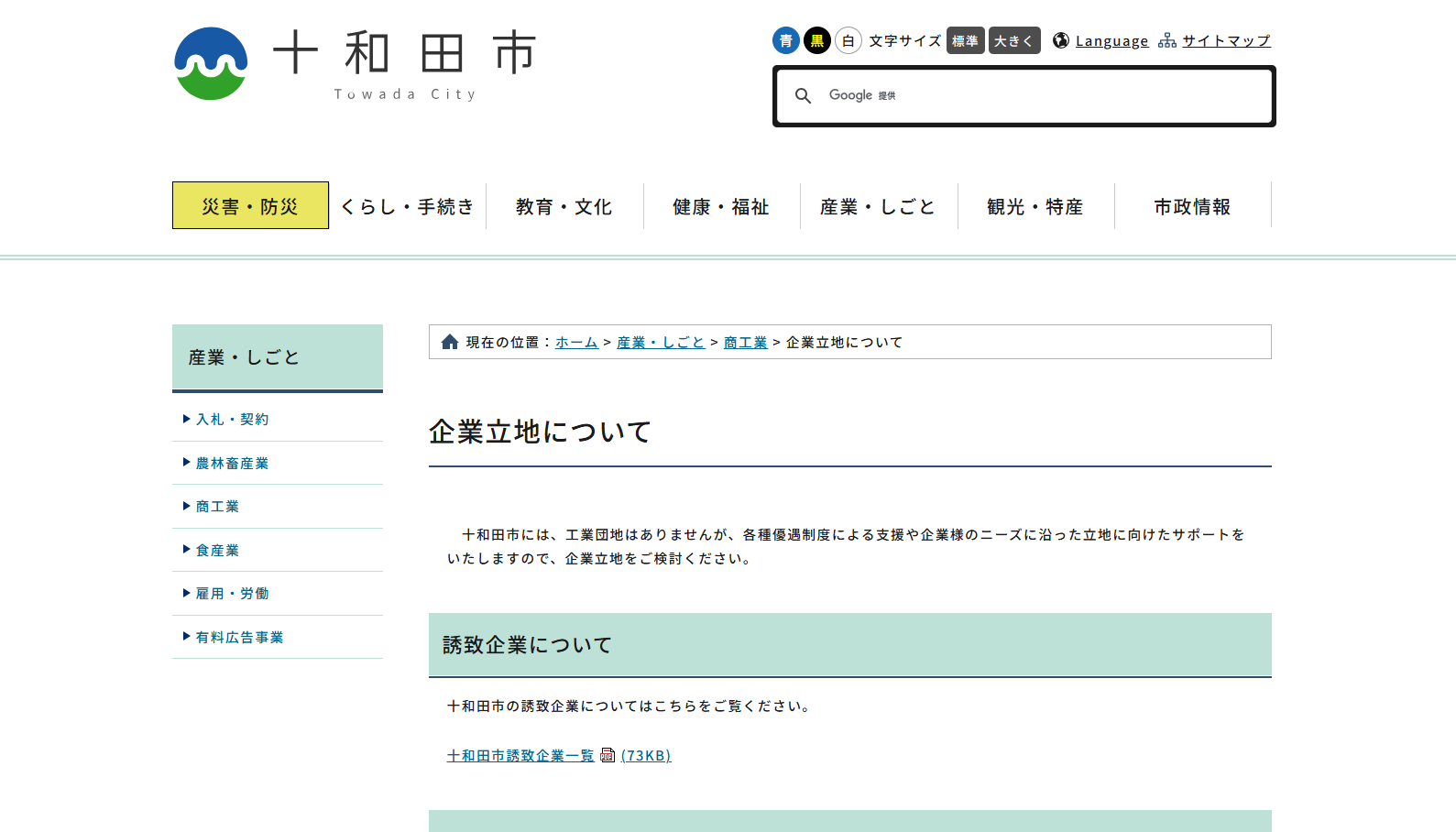The image size is (1456, 832).
Task: Click the magnifier search icon
Action: pyautogui.click(x=803, y=95)
